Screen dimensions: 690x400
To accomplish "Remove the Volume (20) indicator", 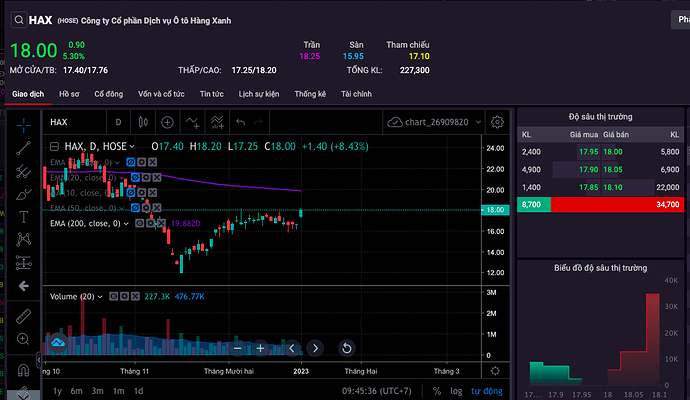I will (135, 297).
